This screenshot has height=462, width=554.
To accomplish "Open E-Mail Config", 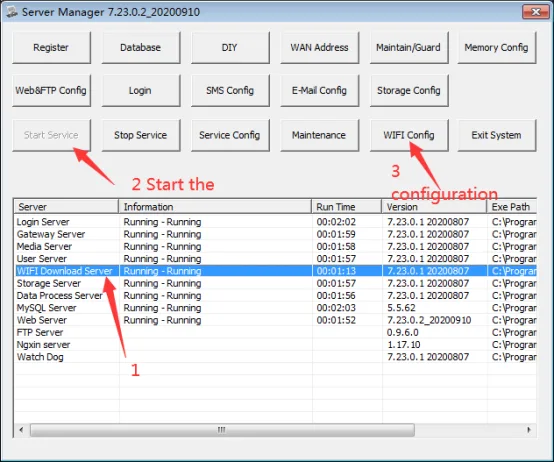I will click(319, 90).
